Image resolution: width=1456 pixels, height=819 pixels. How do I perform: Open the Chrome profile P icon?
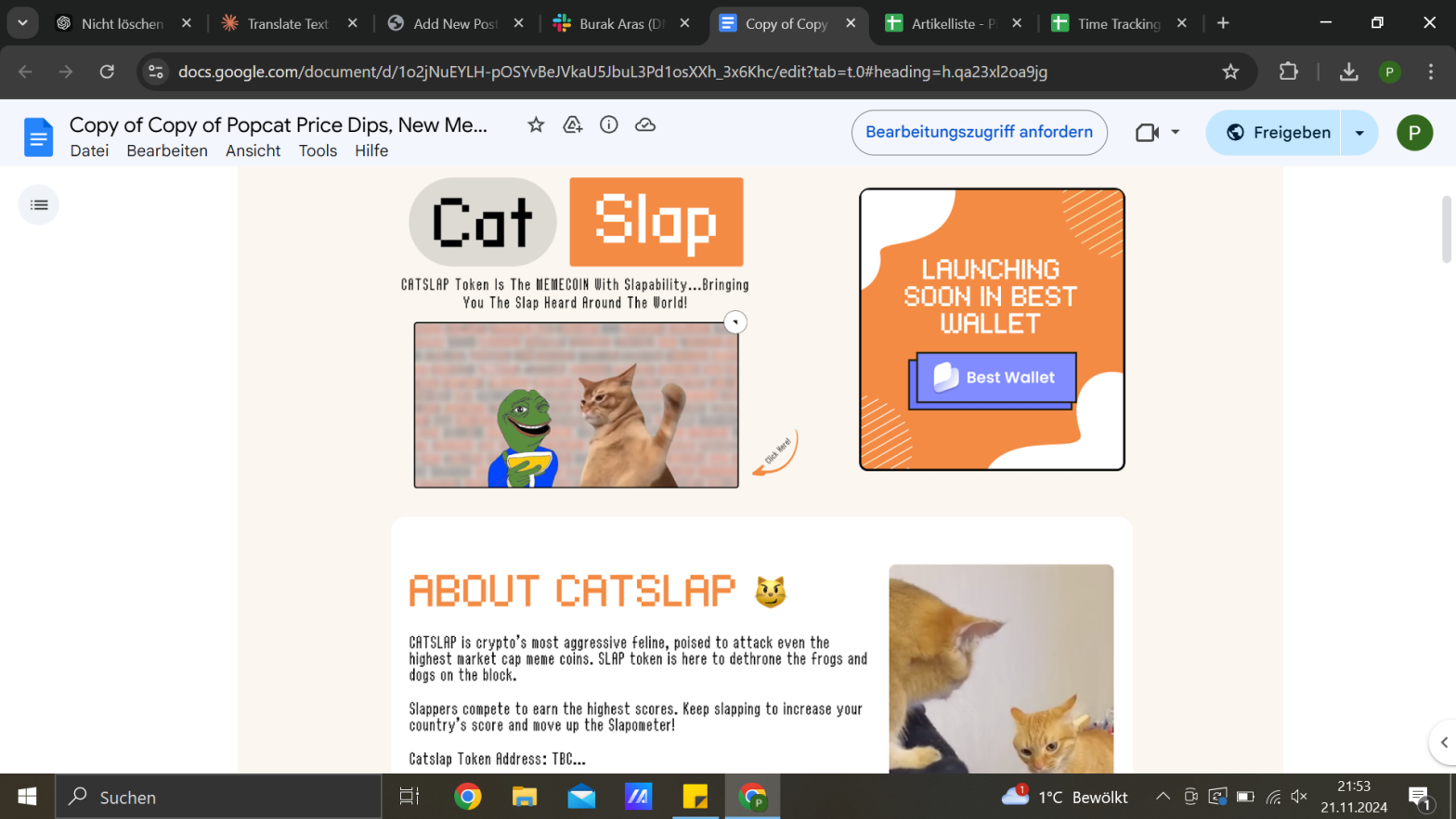coord(1389,71)
